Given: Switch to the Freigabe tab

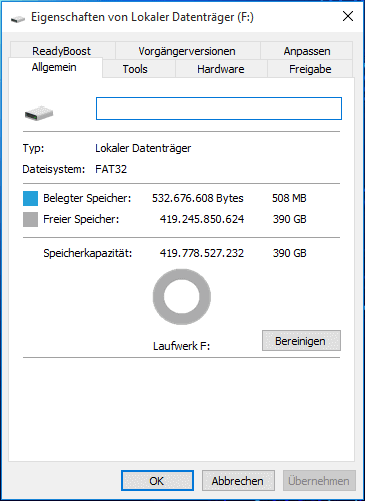Looking at the screenshot, I should [310, 69].
